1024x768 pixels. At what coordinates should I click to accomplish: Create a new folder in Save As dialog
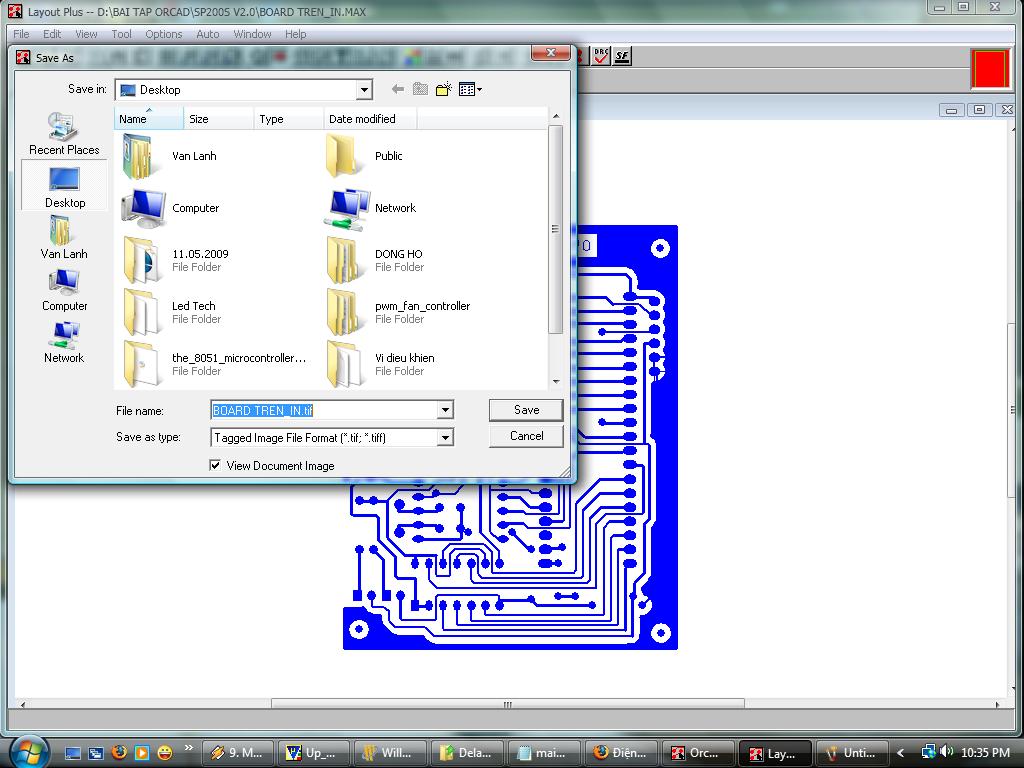444,89
